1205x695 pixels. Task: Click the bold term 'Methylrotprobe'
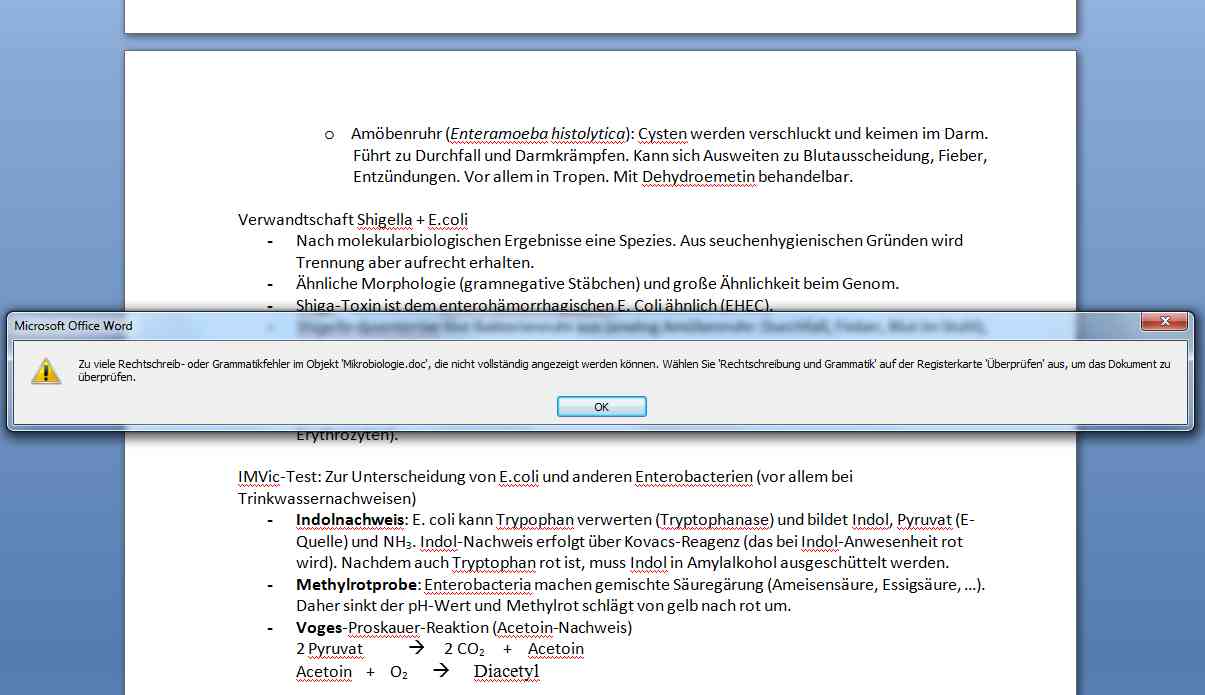point(355,584)
